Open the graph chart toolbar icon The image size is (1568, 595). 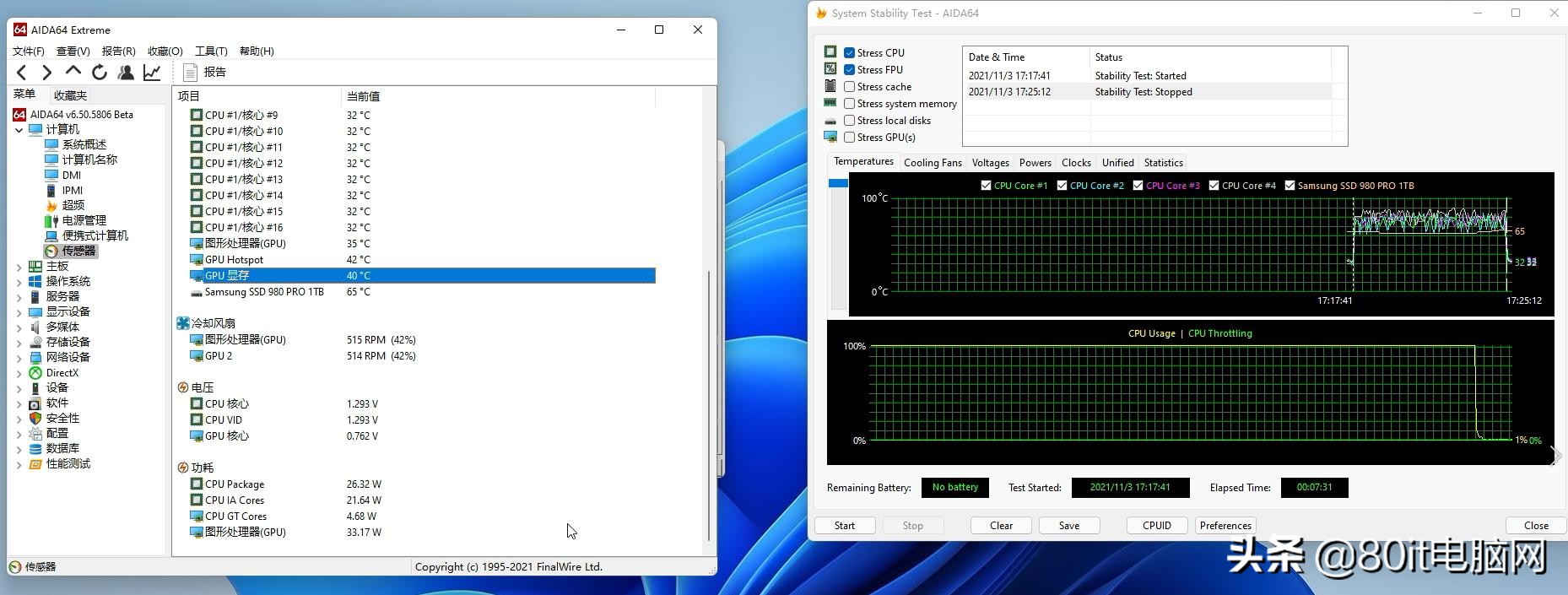click(152, 73)
